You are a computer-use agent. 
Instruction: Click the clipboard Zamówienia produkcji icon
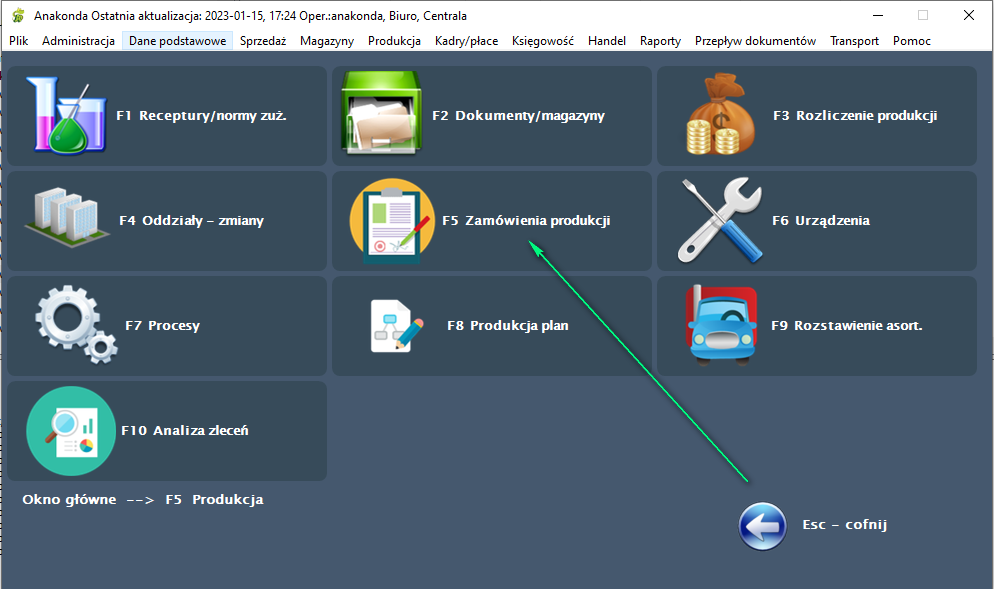(x=391, y=221)
